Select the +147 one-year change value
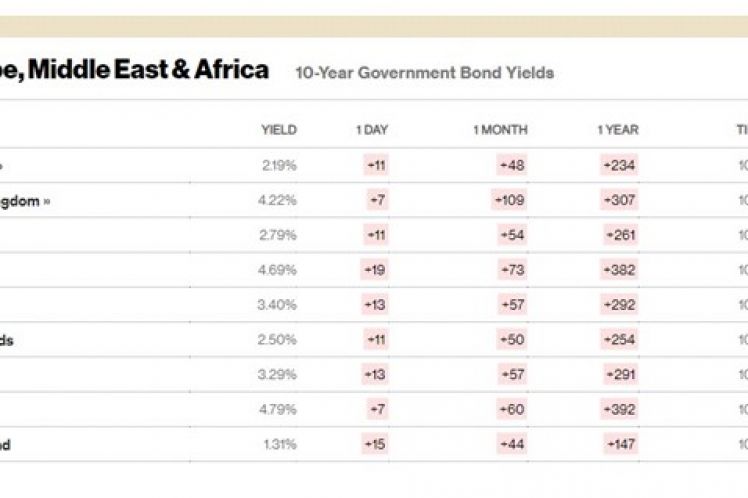Screen dimensions: 748x498 tap(619, 444)
